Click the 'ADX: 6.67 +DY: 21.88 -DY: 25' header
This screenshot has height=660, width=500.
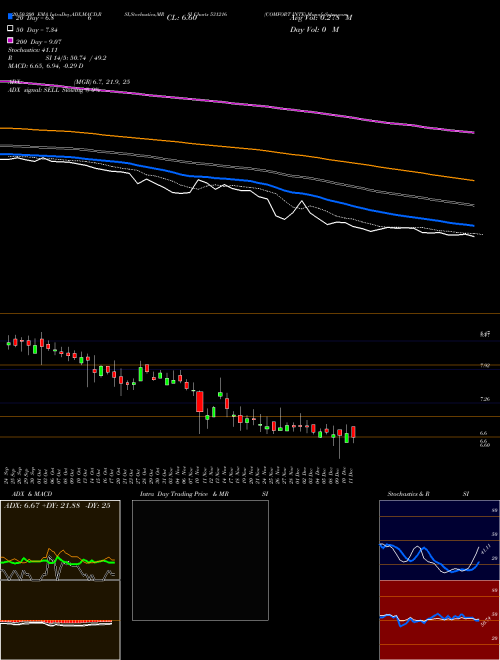pyautogui.click(x=57, y=505)
